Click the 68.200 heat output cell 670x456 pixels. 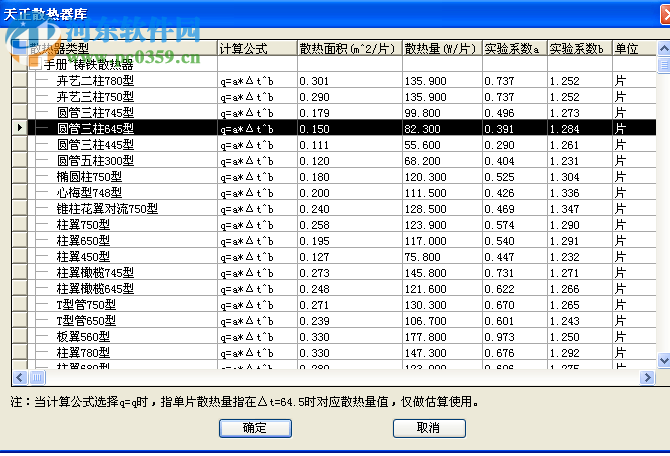coord(442,161)
